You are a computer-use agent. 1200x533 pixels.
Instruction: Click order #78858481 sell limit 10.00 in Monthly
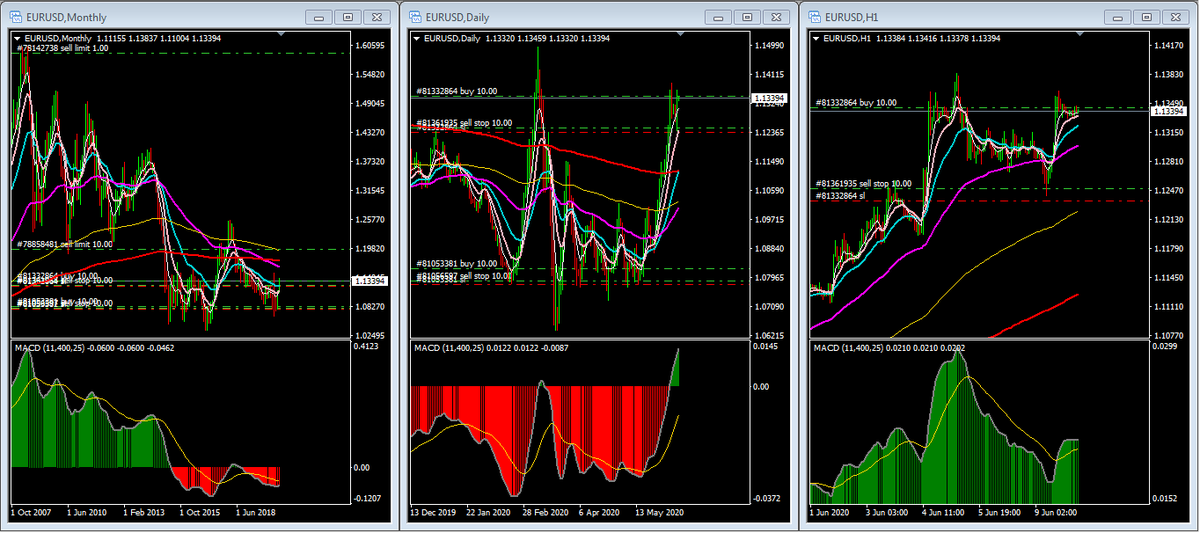(64, 244)
